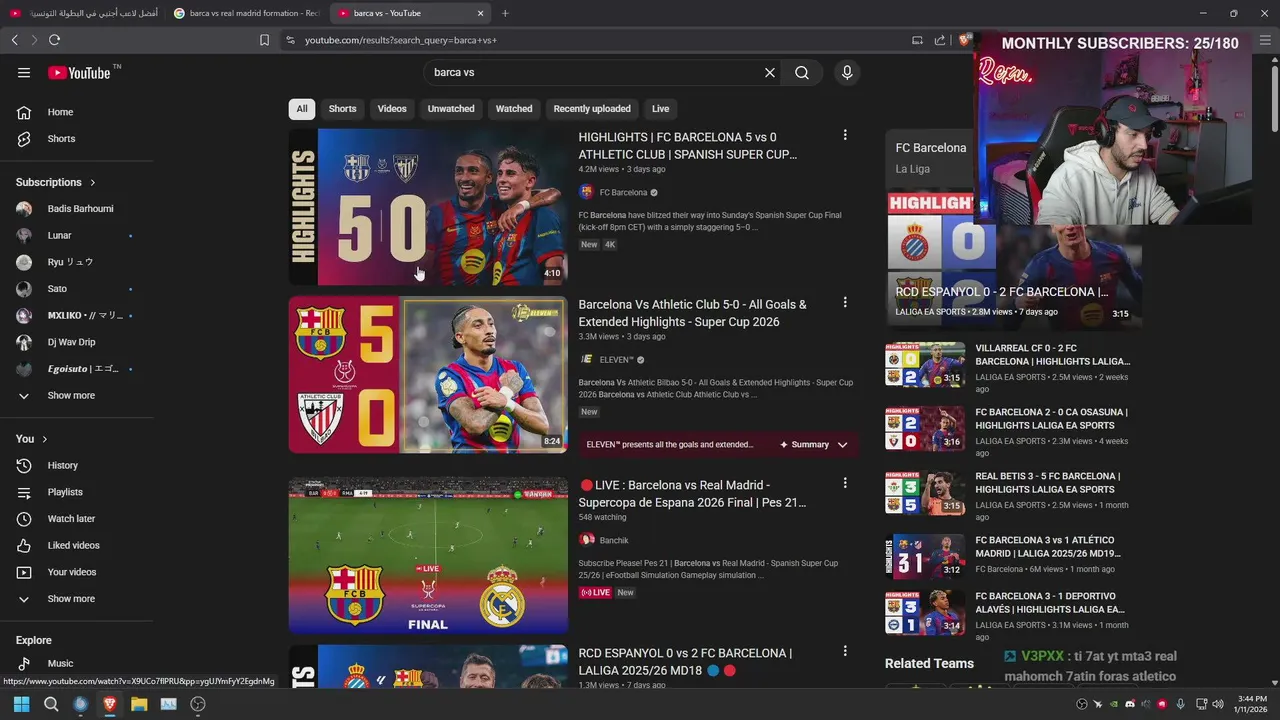Open Windows taskbar search

[x=51, y=704]
